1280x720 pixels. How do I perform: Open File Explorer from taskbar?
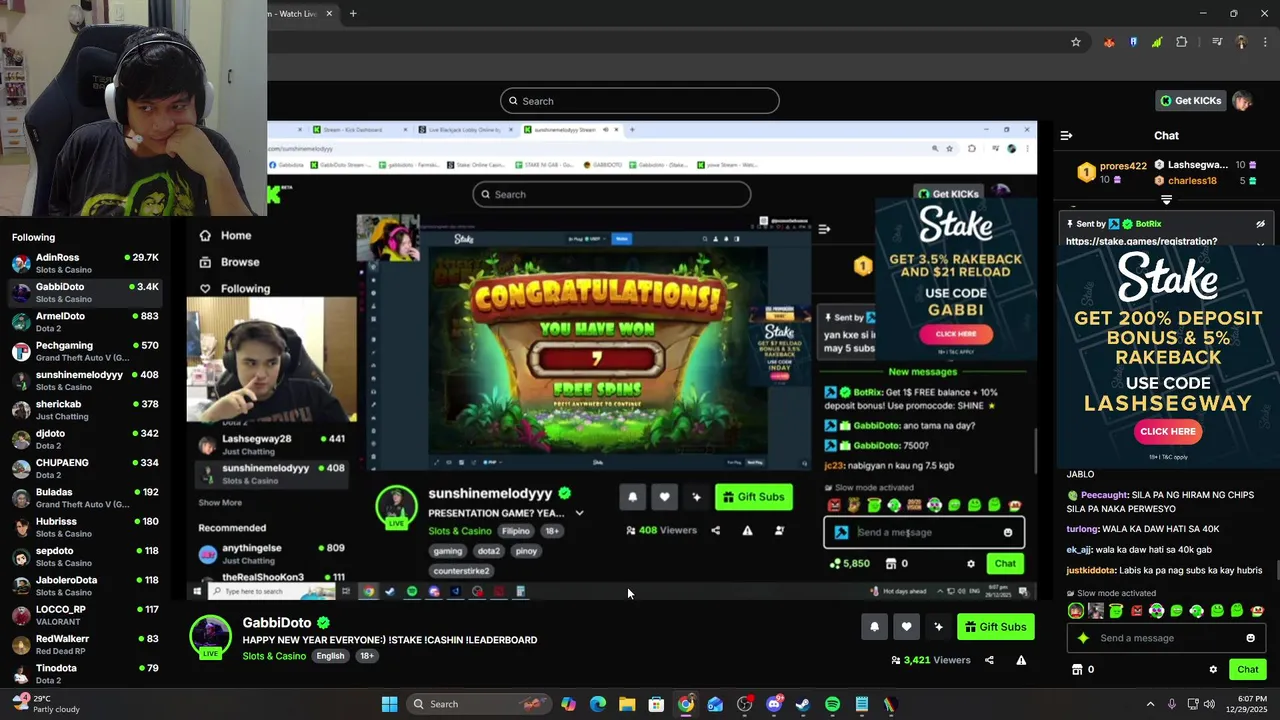pos(627,704)
